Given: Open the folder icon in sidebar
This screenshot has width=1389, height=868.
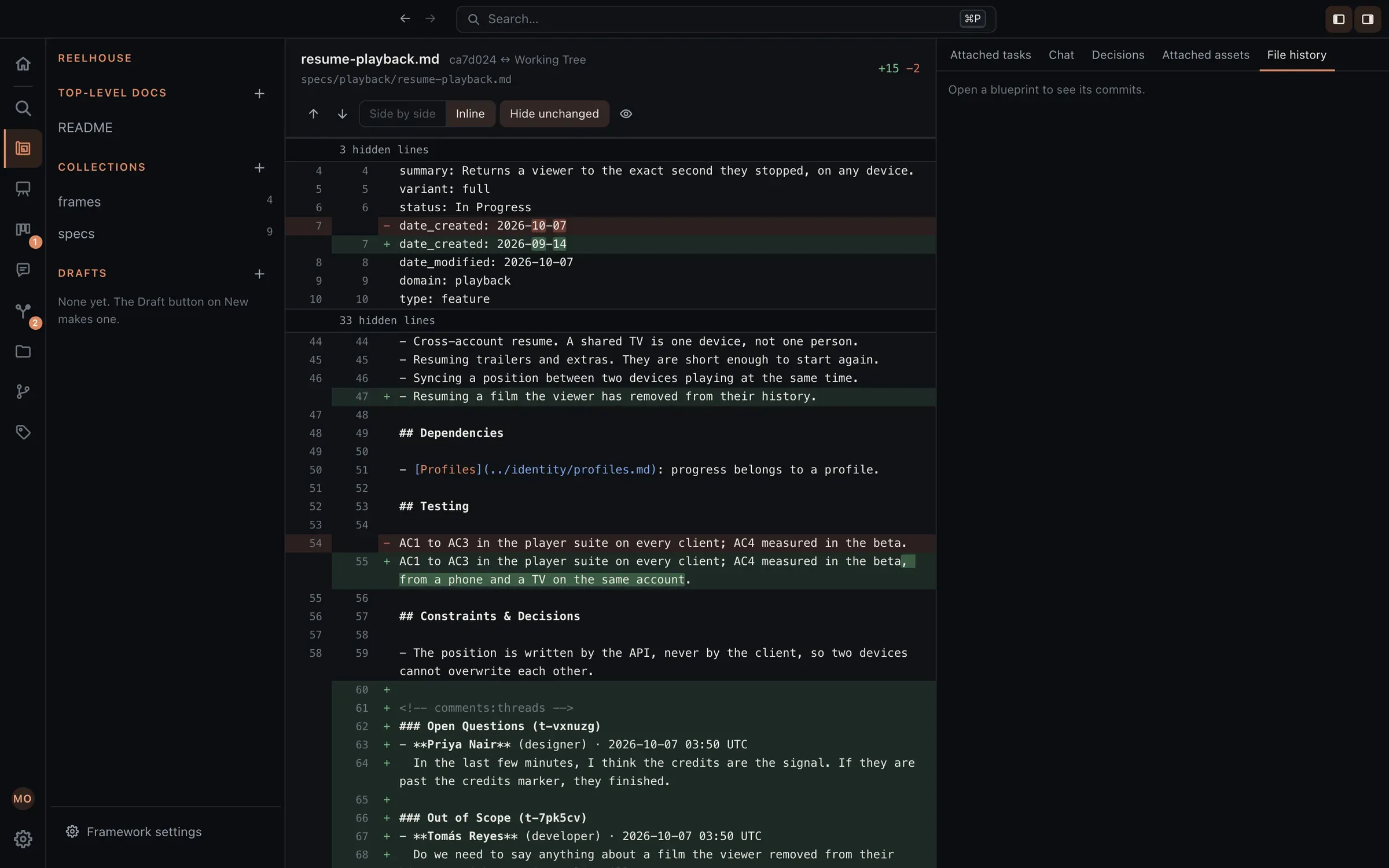Looking at the screenshot, I should coord(23,351).
